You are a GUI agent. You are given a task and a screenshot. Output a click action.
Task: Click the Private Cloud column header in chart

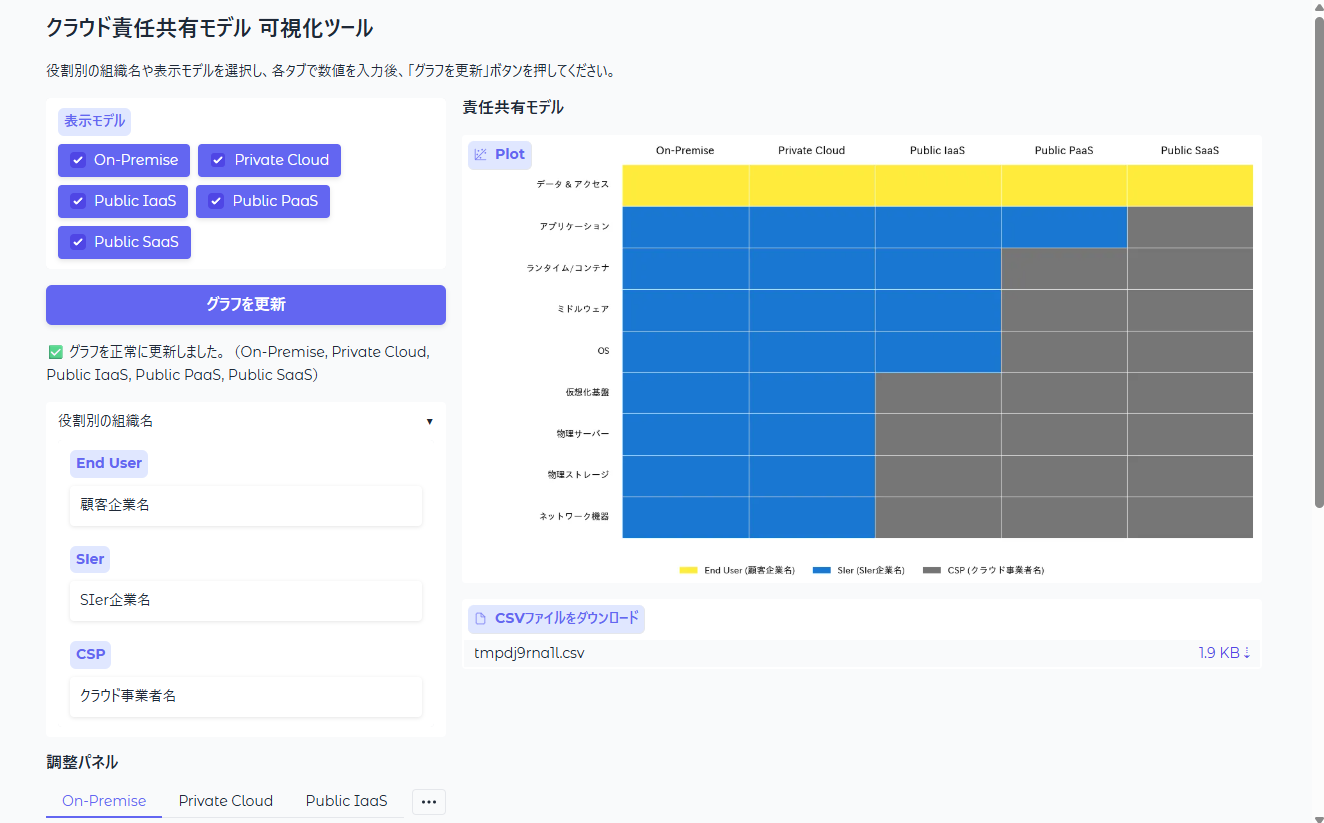pyautogui.click(x=811, y=151)
